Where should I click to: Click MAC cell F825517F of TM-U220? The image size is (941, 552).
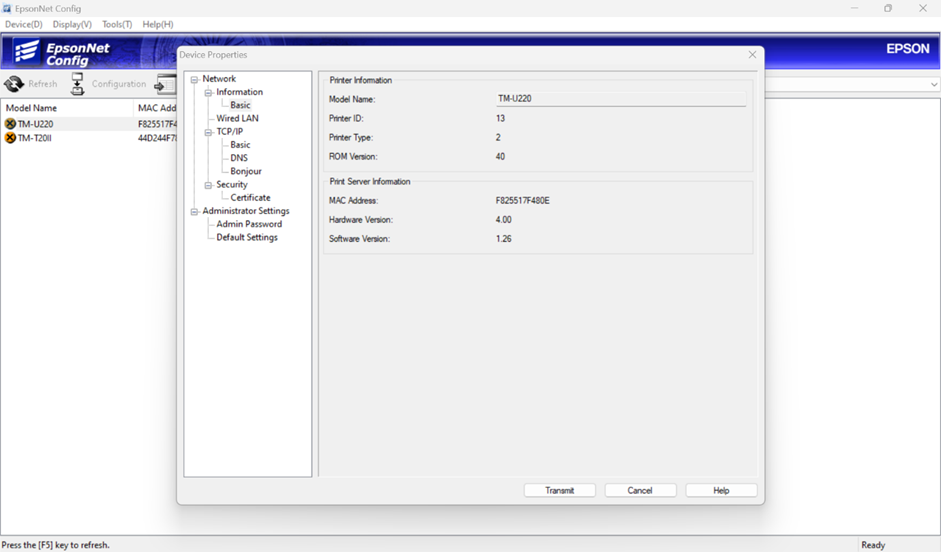[x=157, y=124]
